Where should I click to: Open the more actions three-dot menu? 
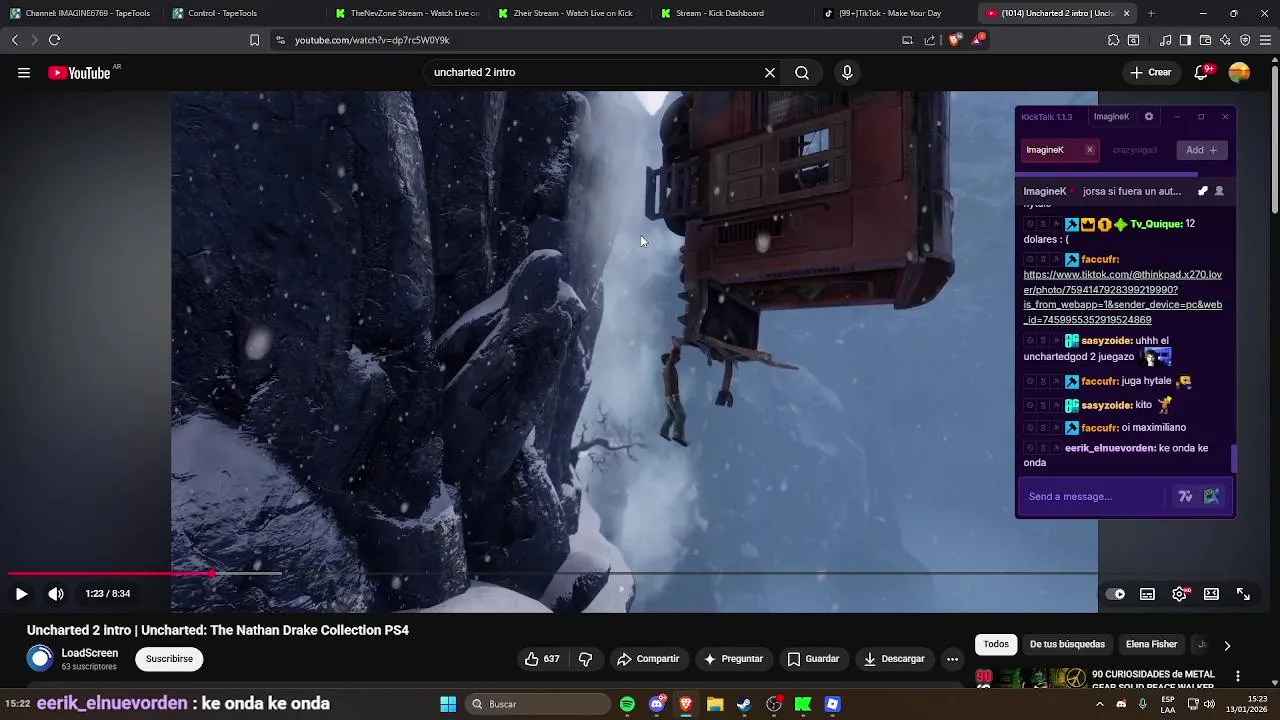click(952, 659)
